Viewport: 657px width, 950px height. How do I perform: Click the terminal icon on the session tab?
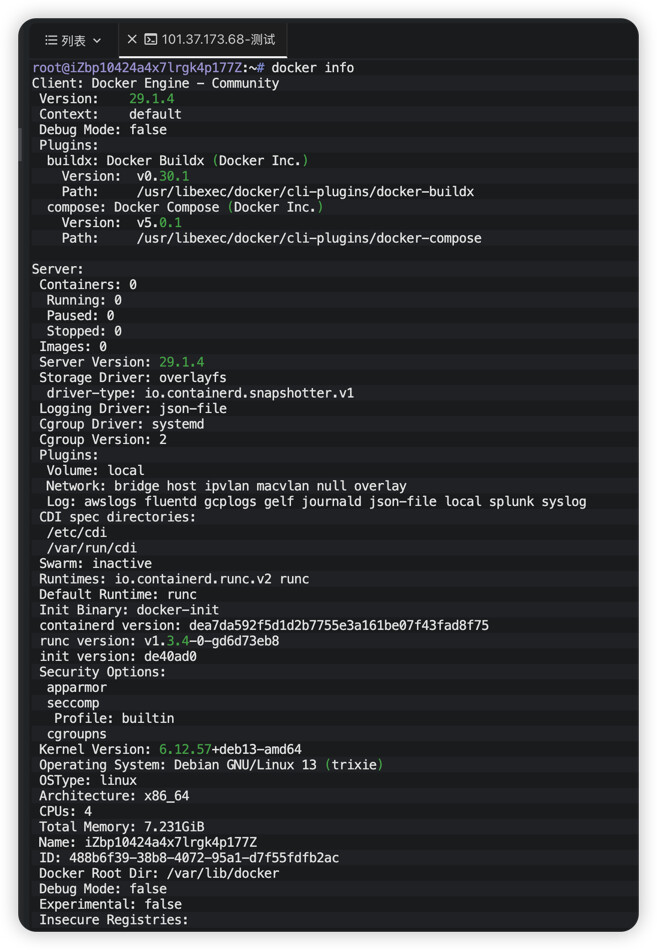point(151,40)
